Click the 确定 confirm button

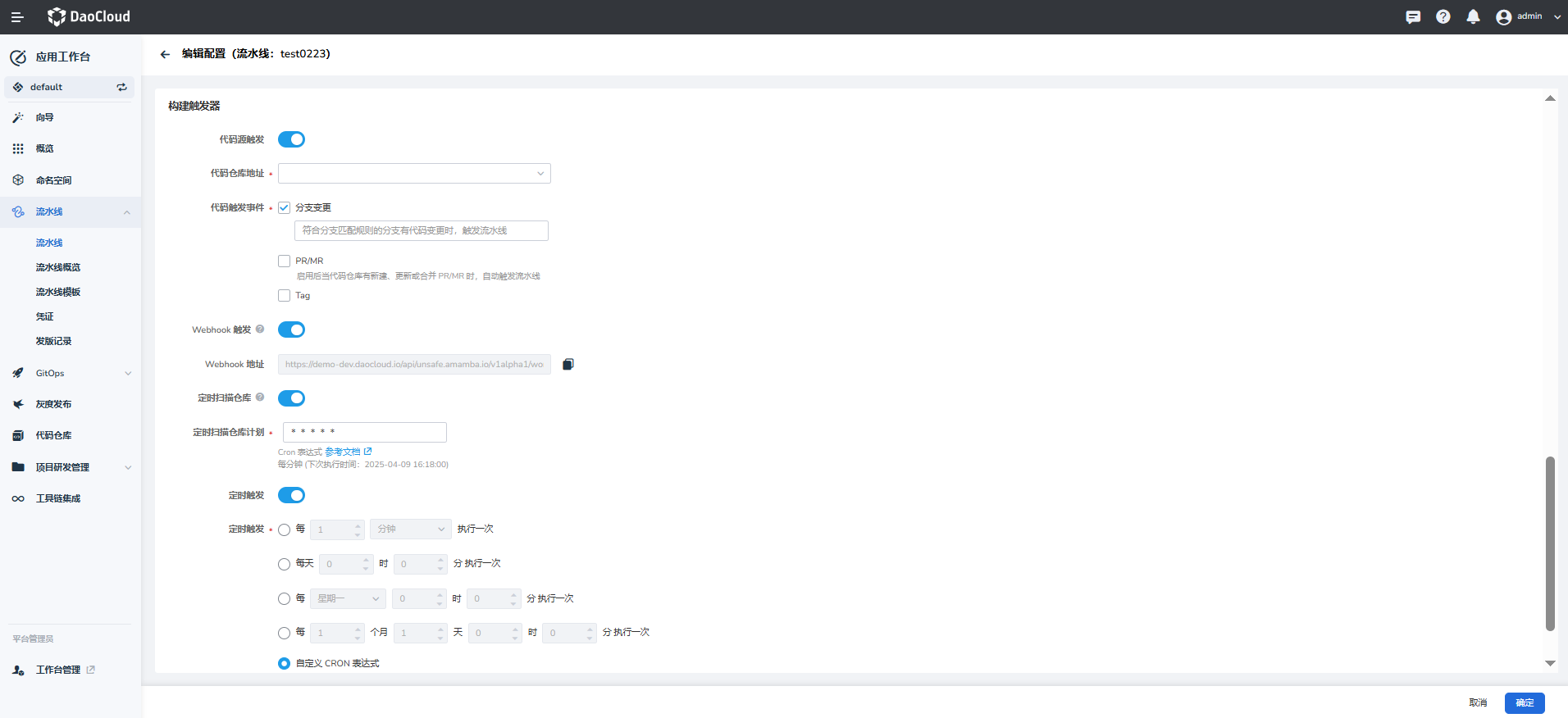point(1524,702)
